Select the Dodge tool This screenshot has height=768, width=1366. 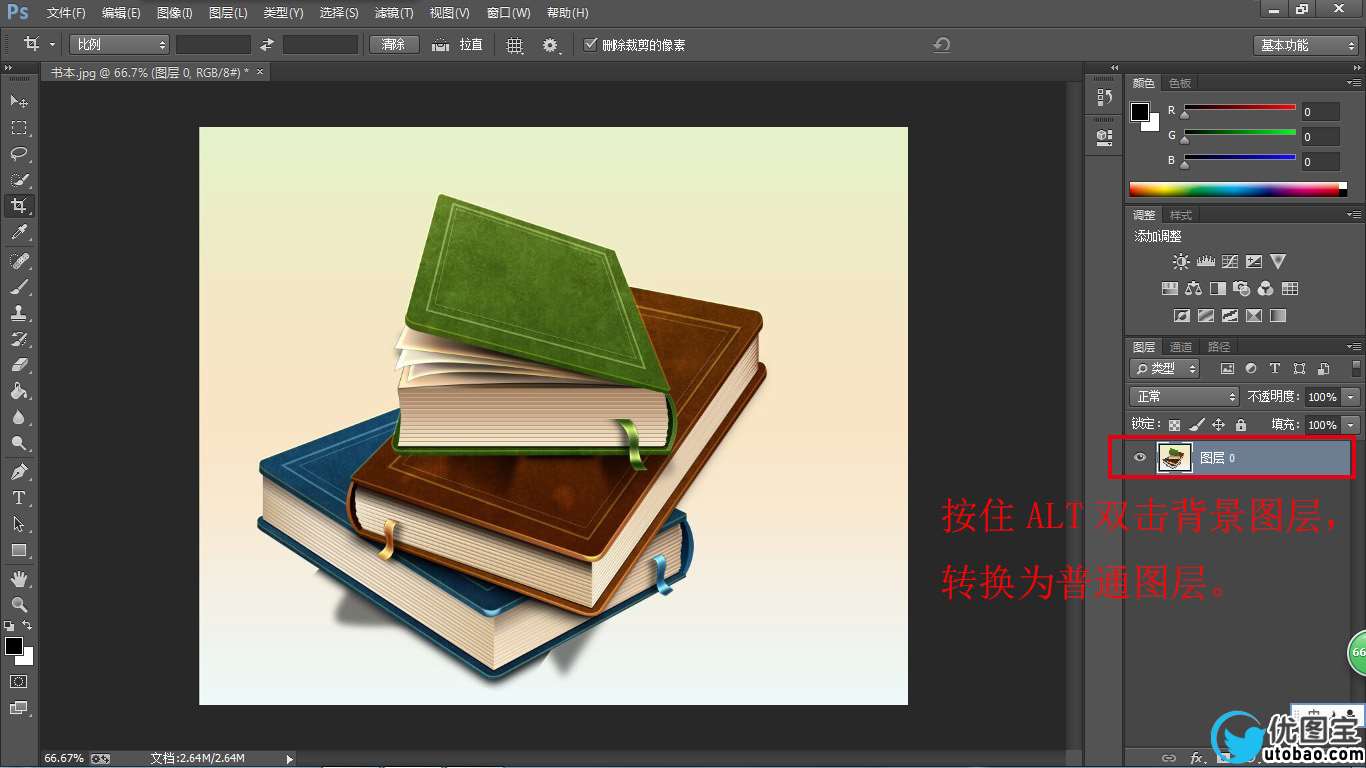(19, 443)
